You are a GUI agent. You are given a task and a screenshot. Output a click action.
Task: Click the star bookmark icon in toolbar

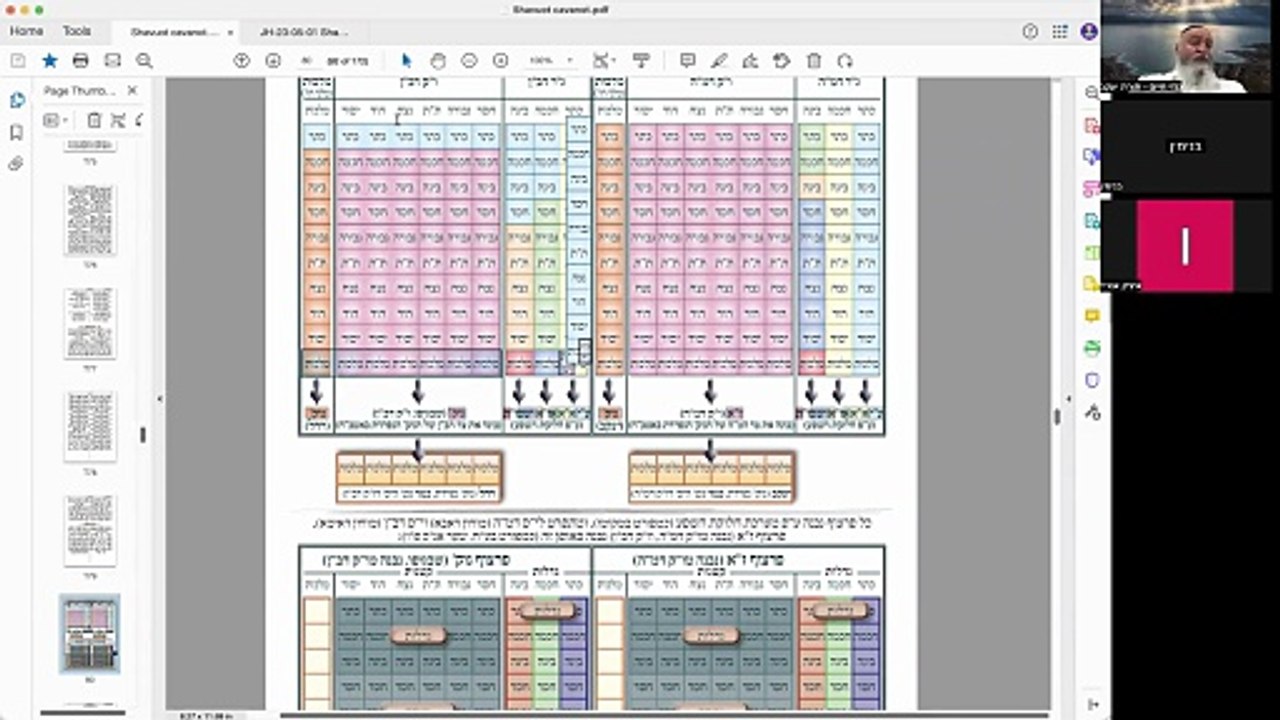[x=49, y=60]
